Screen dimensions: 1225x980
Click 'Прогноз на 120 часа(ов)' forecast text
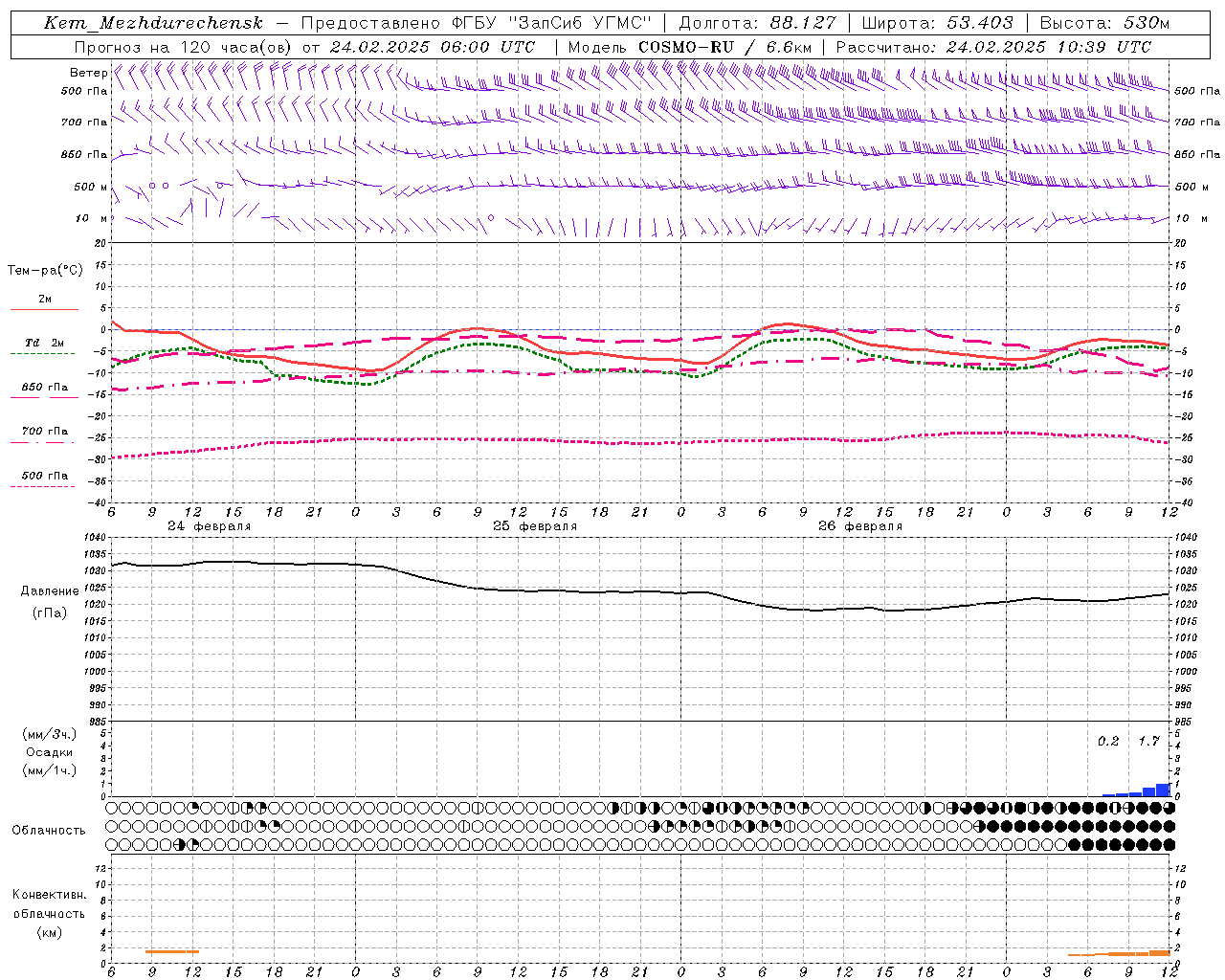(184, 47)
